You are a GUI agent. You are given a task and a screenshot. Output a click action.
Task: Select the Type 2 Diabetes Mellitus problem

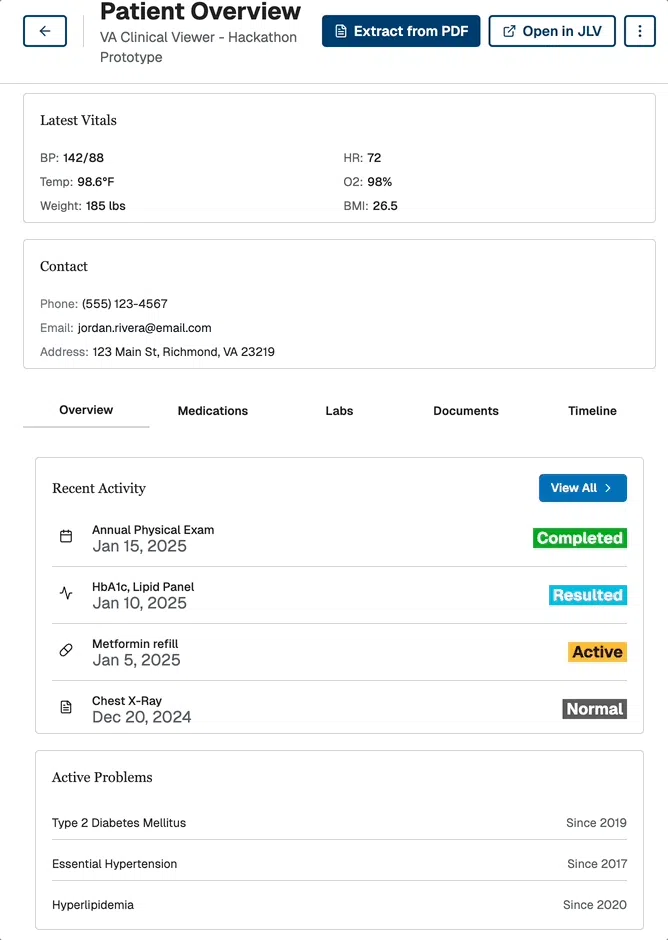(x=119, y=823)
